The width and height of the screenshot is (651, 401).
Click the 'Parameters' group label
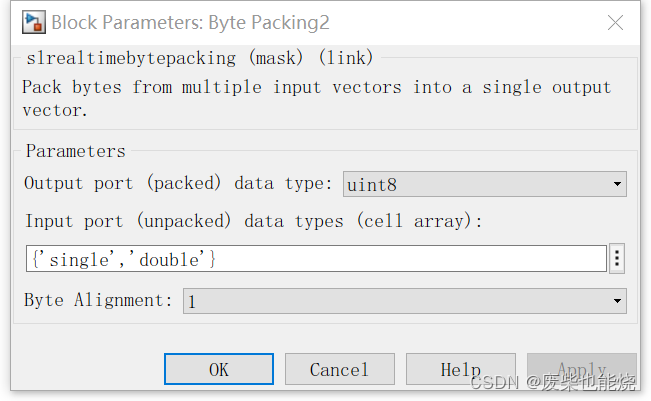(x=75, y=151)
